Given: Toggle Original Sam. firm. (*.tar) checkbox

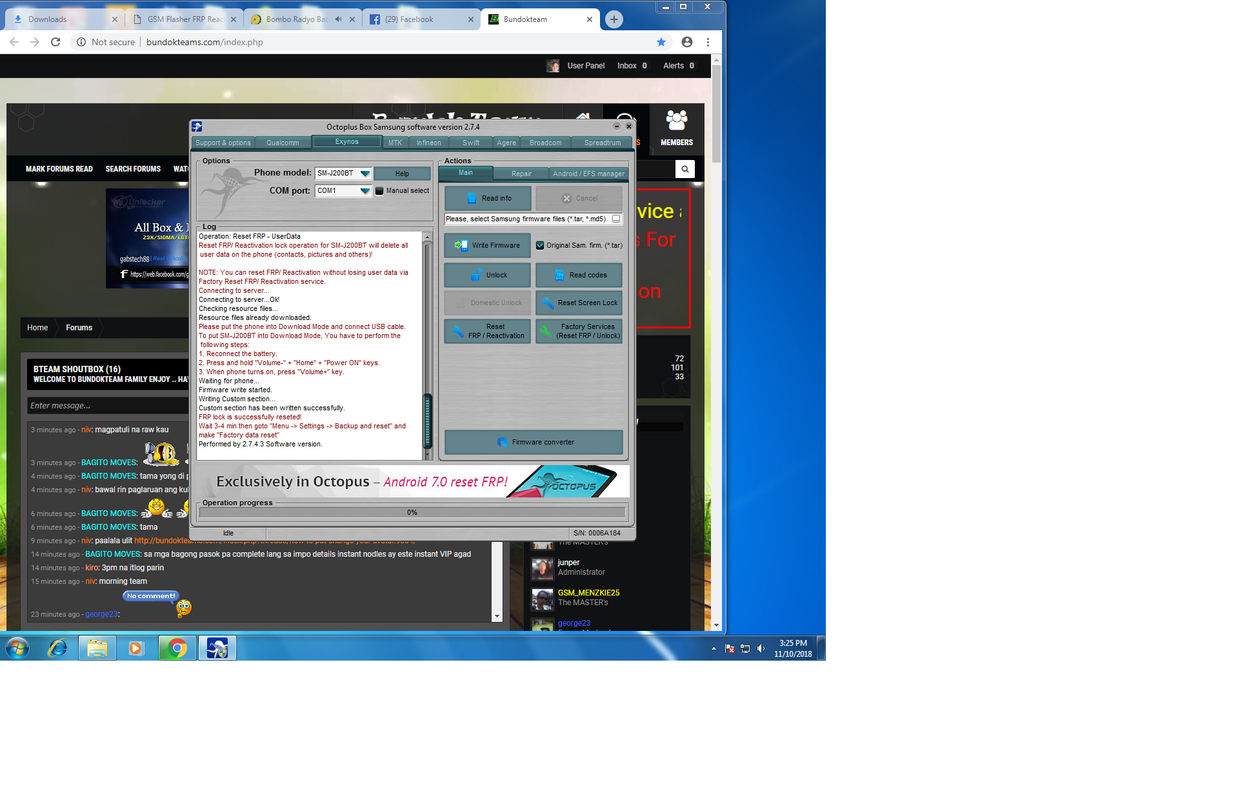Looking at the screenshot, I should tap(540, 245).
